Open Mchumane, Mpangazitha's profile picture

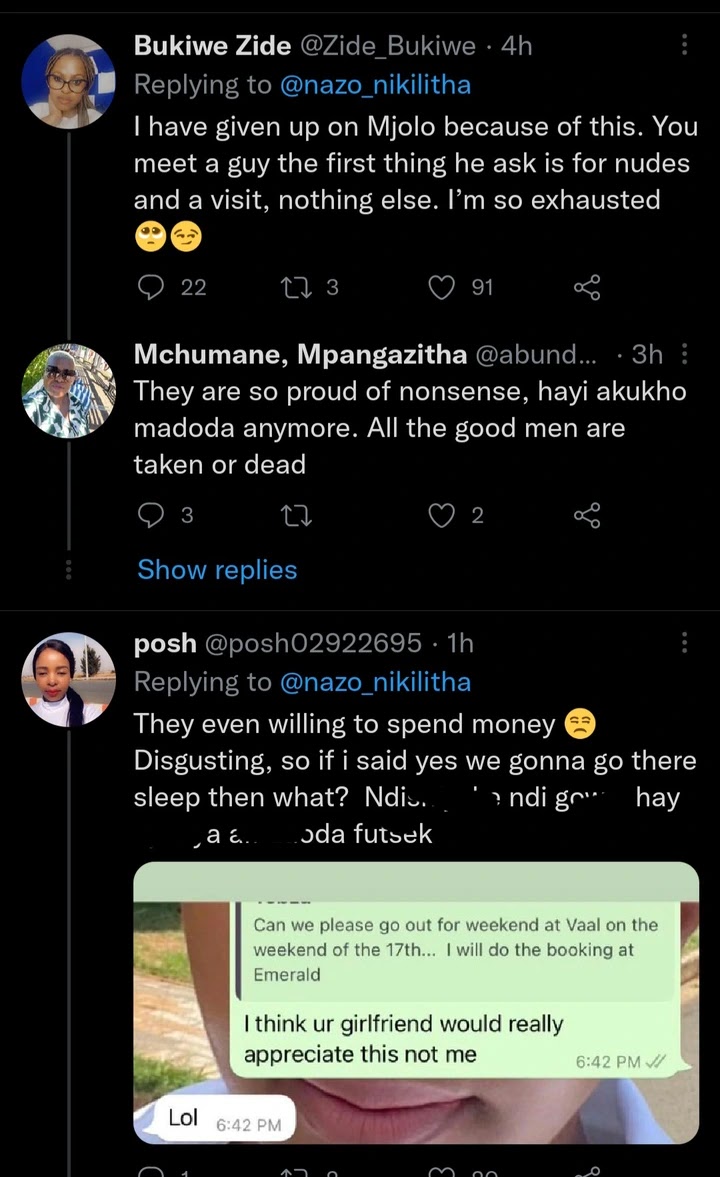[x=69, y=391]
